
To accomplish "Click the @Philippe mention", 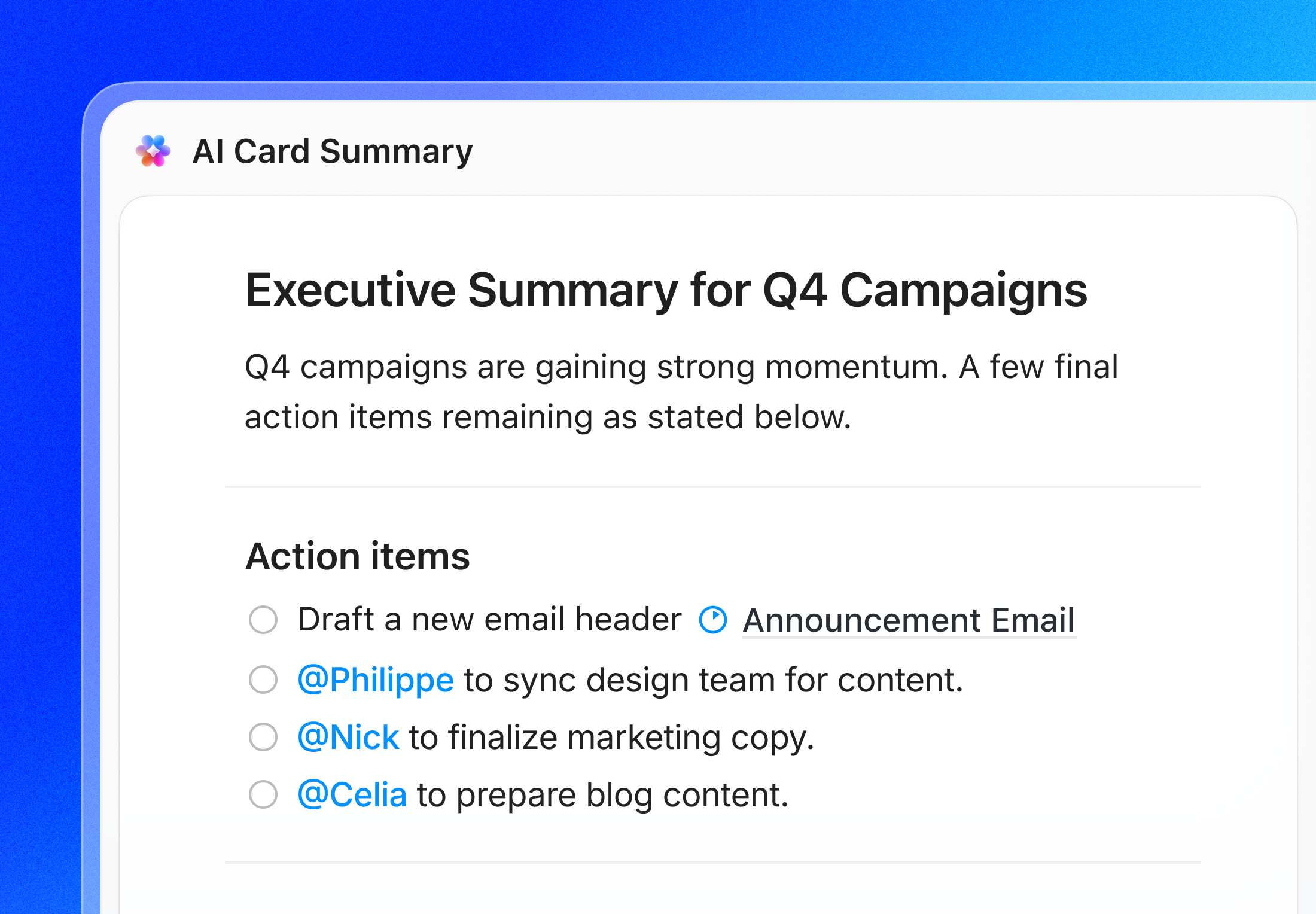I will pyautogui.click(x=376, y=679).
